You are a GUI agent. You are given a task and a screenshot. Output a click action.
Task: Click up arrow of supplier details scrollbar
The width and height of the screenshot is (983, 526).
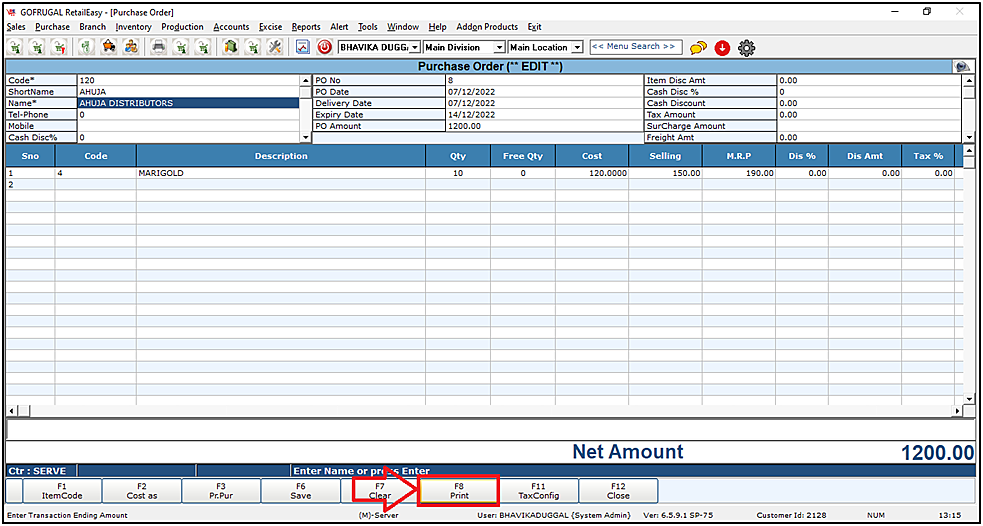point(305,80)
